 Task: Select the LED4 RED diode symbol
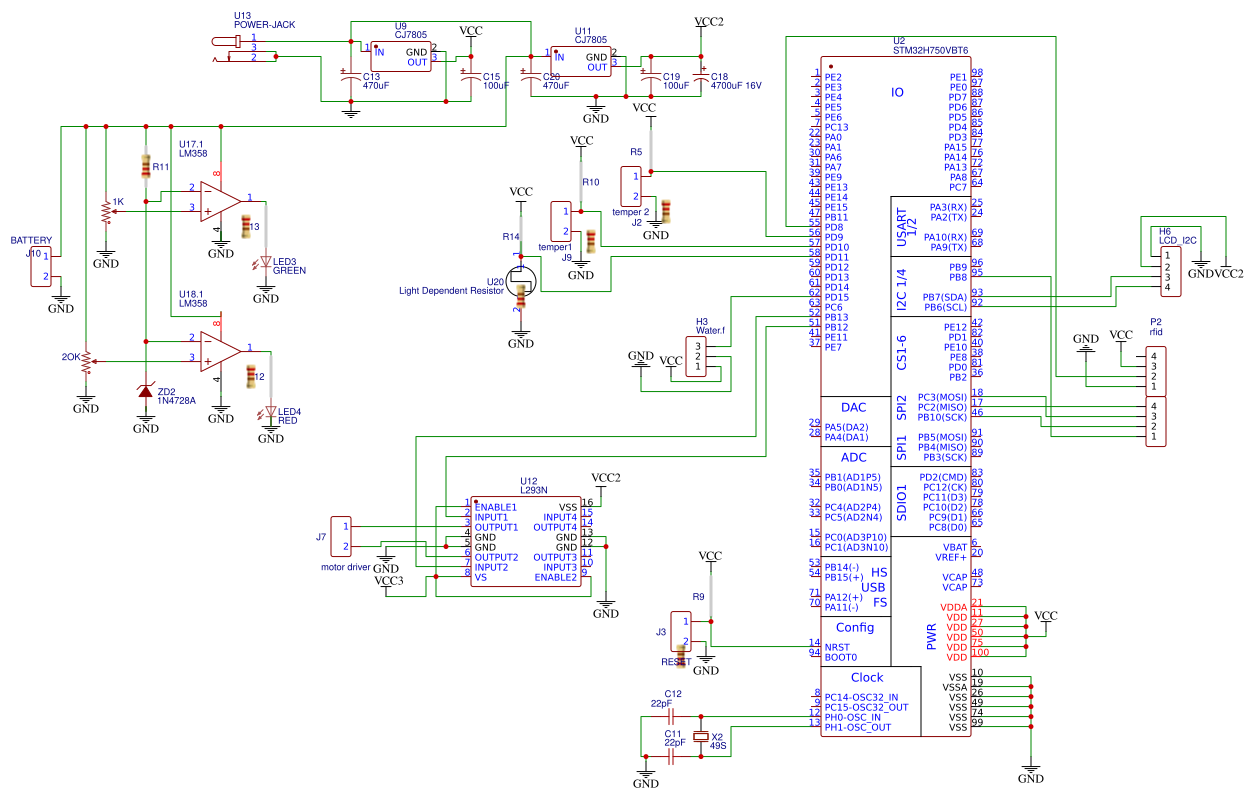272,410
